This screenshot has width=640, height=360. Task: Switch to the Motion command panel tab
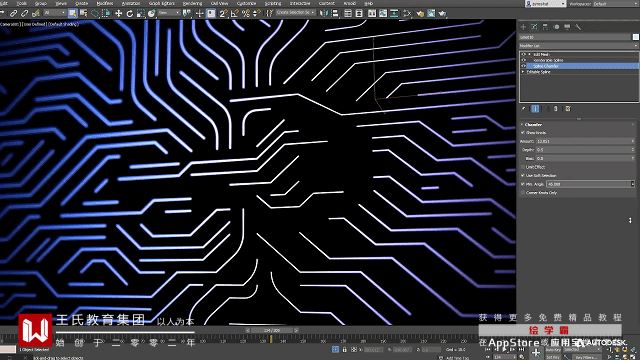556,27
